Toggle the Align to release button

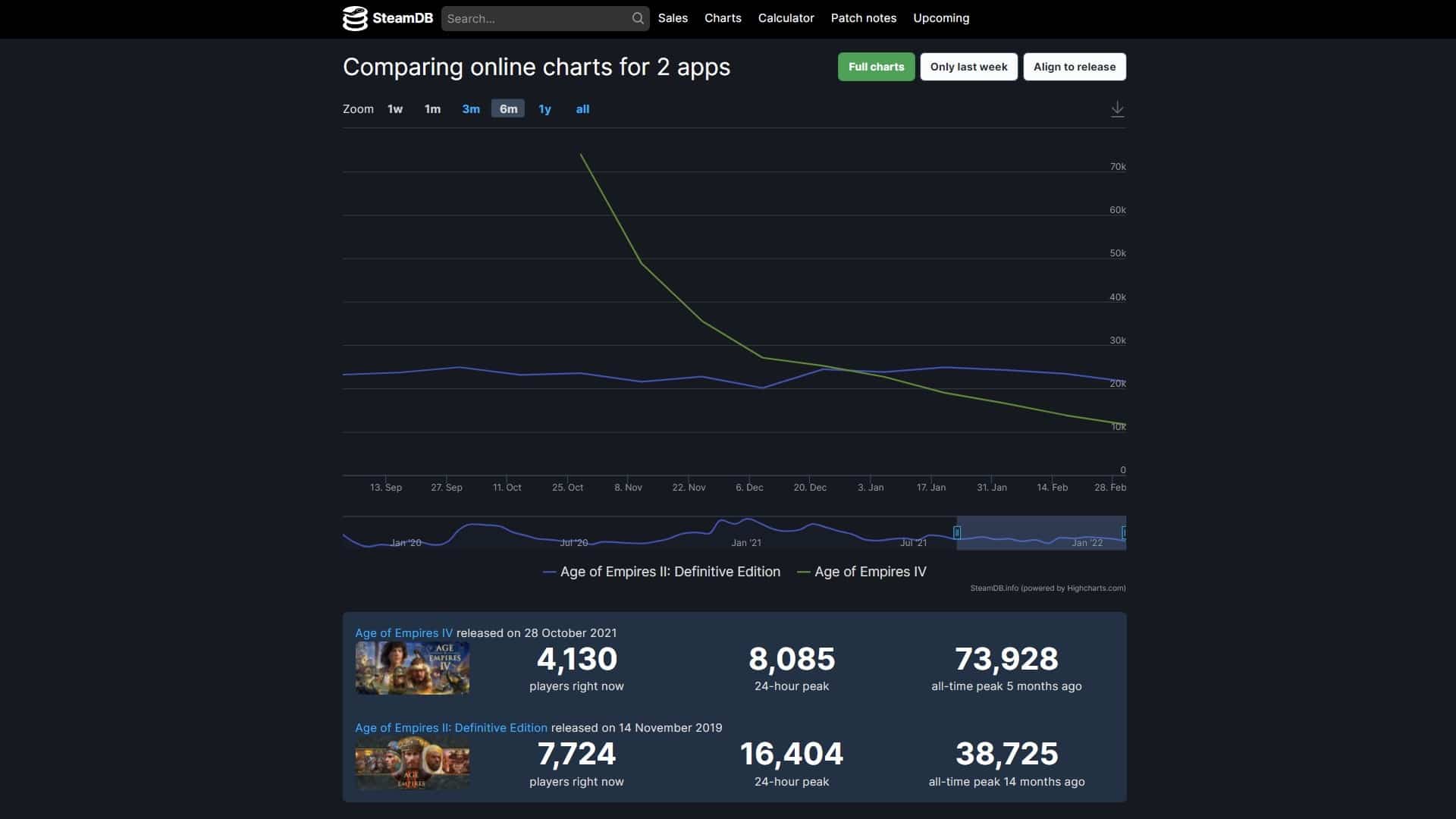(1074, 67)
